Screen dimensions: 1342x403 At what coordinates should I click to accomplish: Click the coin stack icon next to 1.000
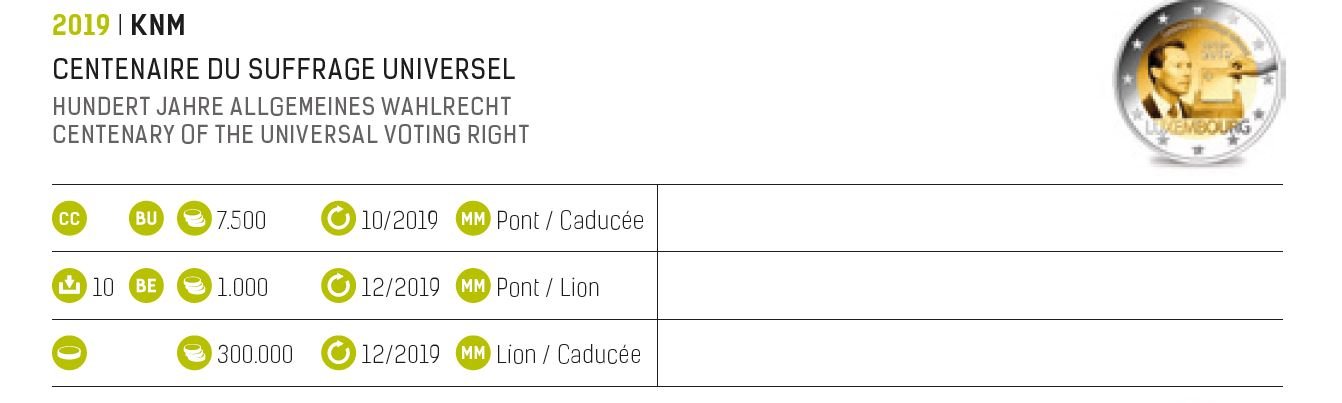tap(194, 287)
